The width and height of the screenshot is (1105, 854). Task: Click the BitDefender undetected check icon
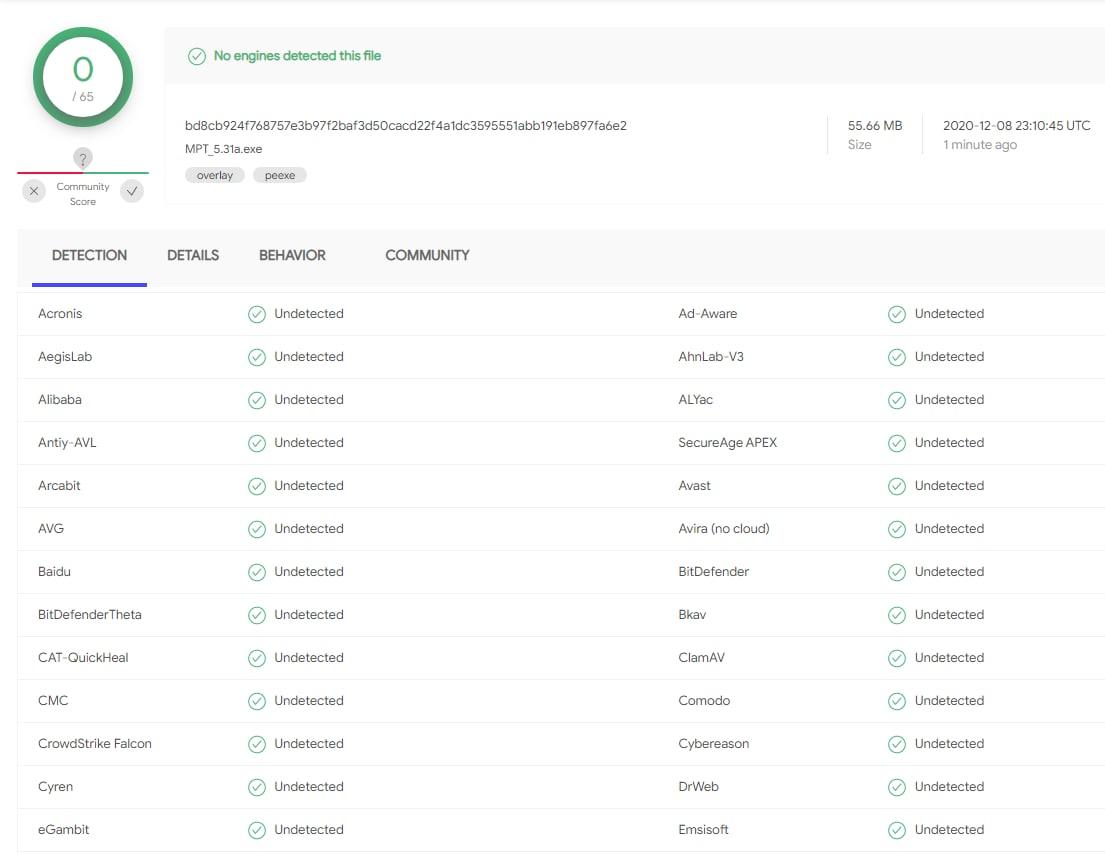tap(896, 572)
